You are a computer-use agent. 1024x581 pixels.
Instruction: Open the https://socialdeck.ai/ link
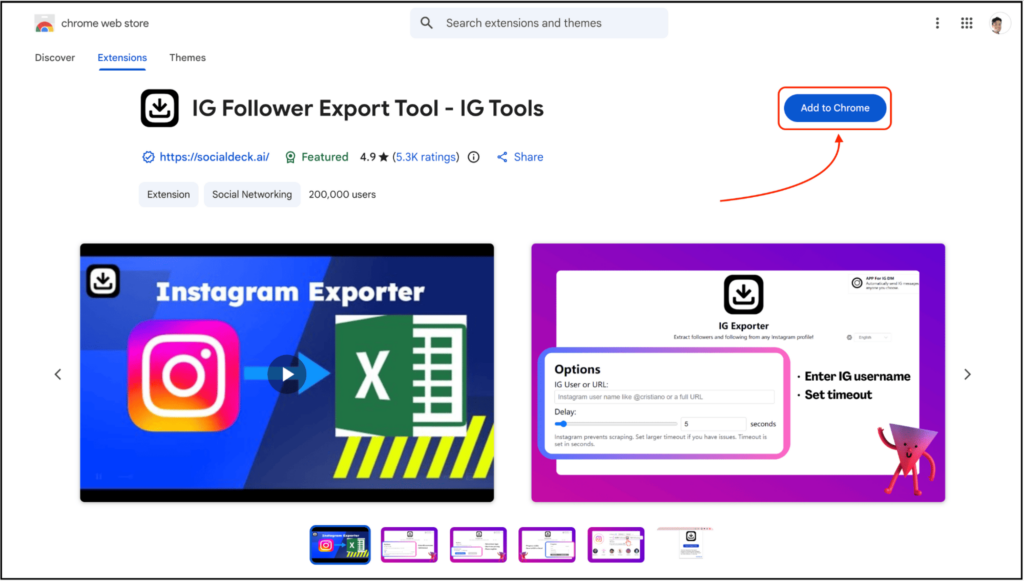[215, 156]
